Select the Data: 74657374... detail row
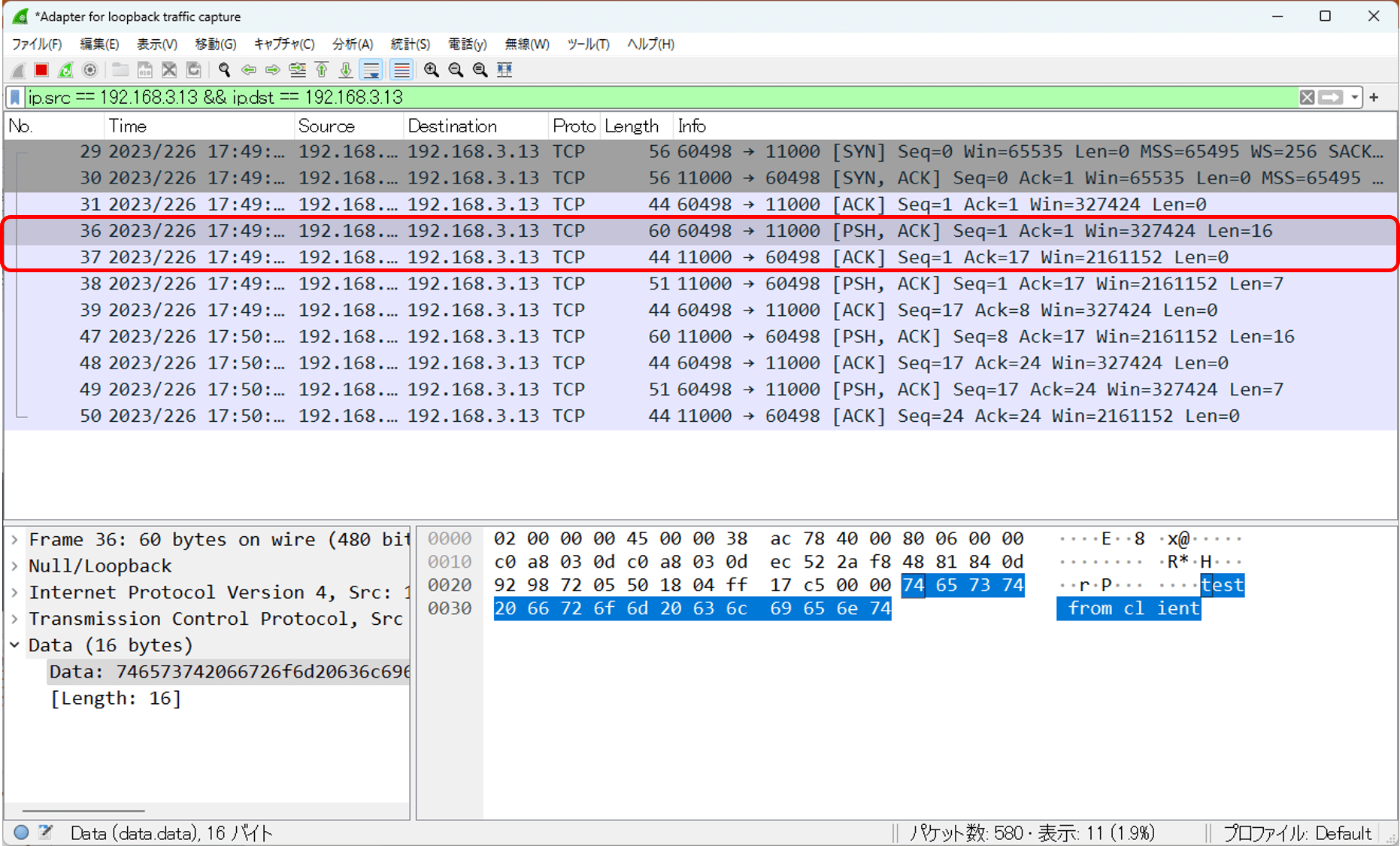The width and height of the screenshot is (1400, 846). click(x=229, y=672)
